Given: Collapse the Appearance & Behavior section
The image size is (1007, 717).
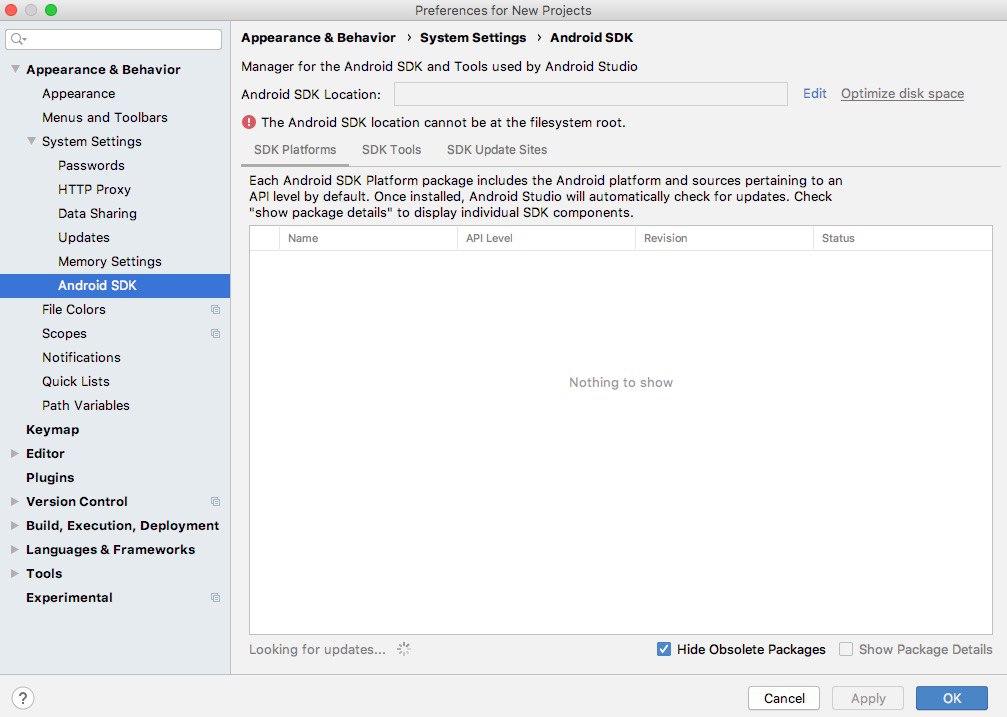Looking at the screenshot, I should 15,69.
